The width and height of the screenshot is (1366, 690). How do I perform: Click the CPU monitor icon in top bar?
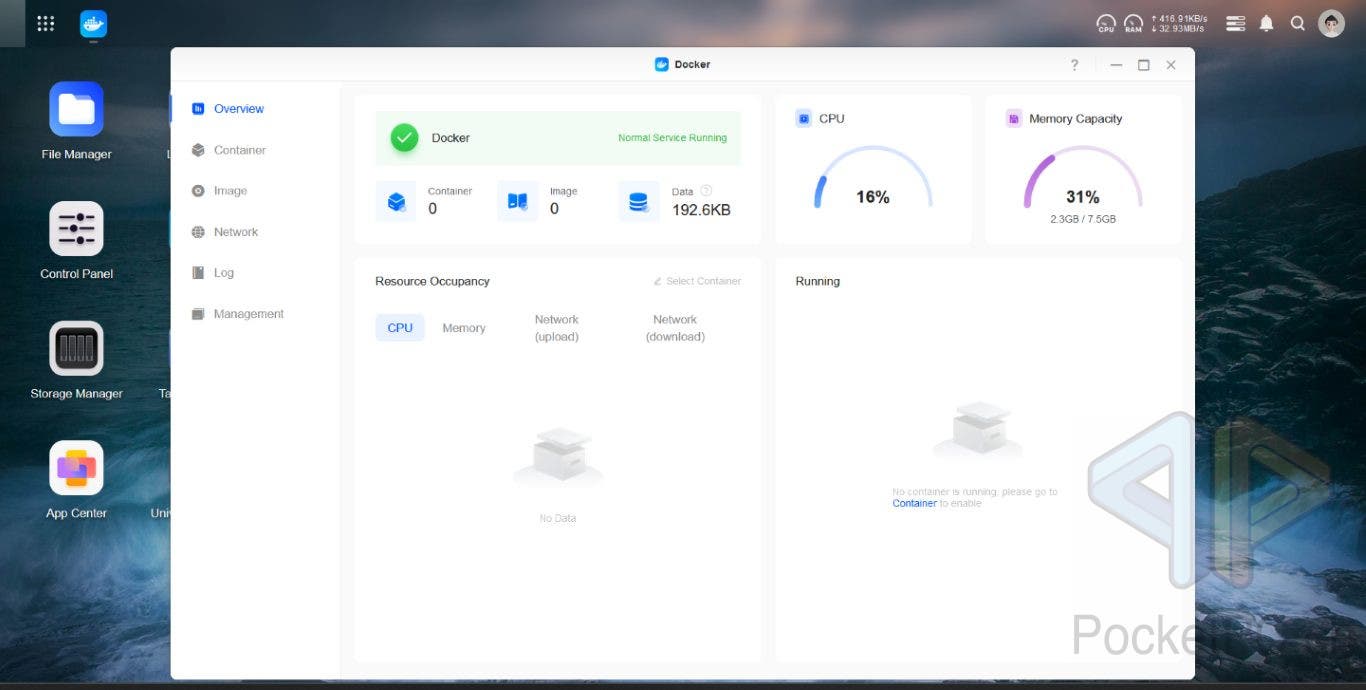coord(1106,23)
